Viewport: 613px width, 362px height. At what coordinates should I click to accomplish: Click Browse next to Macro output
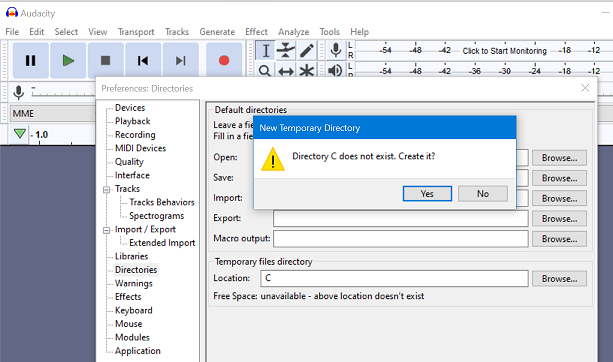pos(559,239)
